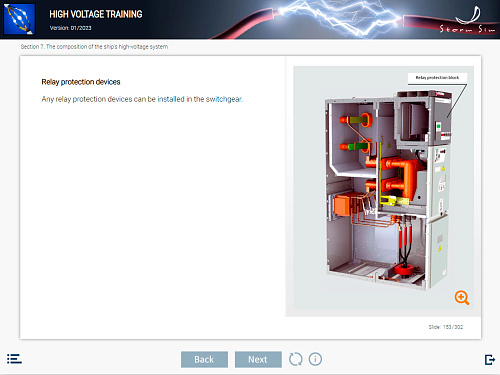Click the sentence about switchgear installation
500x375 pixels.
pyautogui.click(x=142, y=99)
